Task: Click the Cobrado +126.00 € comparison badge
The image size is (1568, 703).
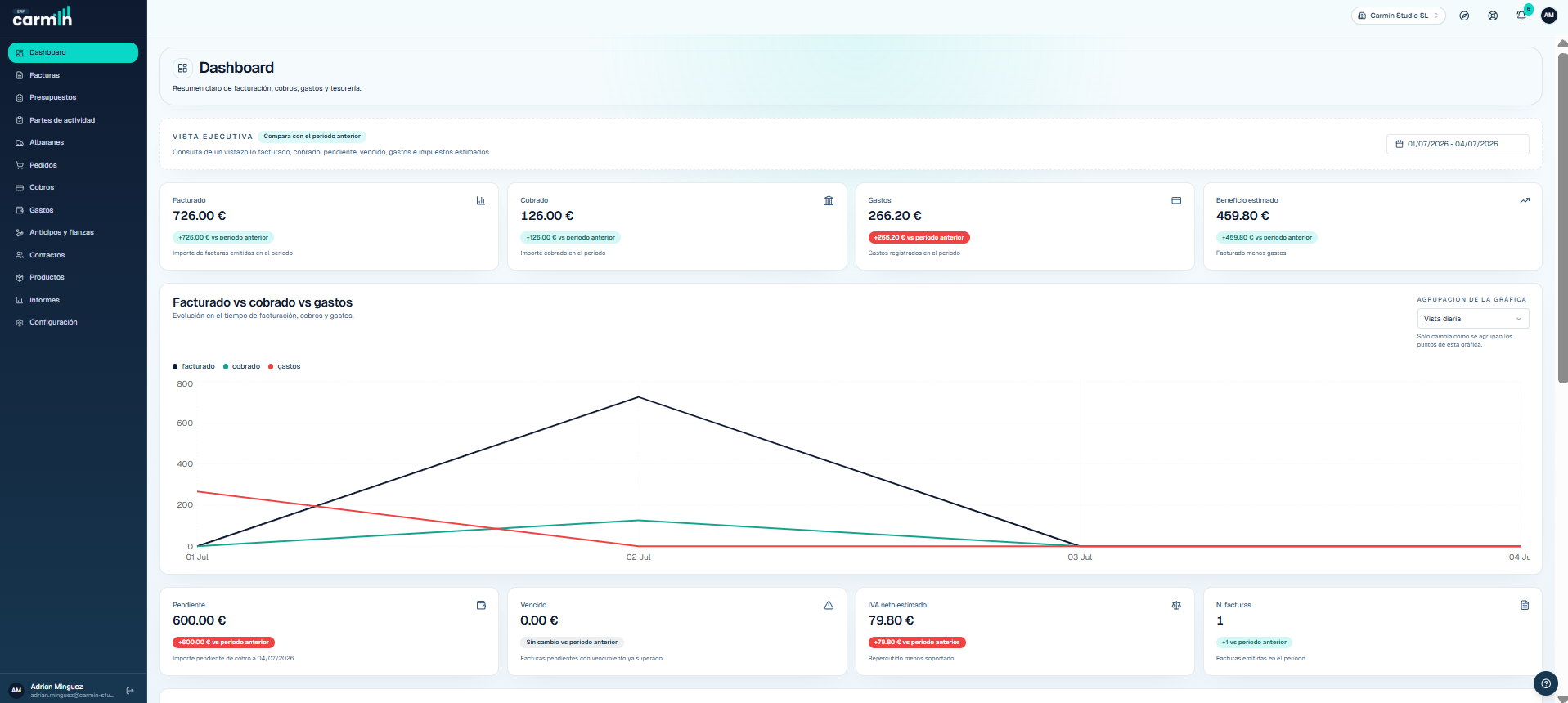Action: (570, 238)
